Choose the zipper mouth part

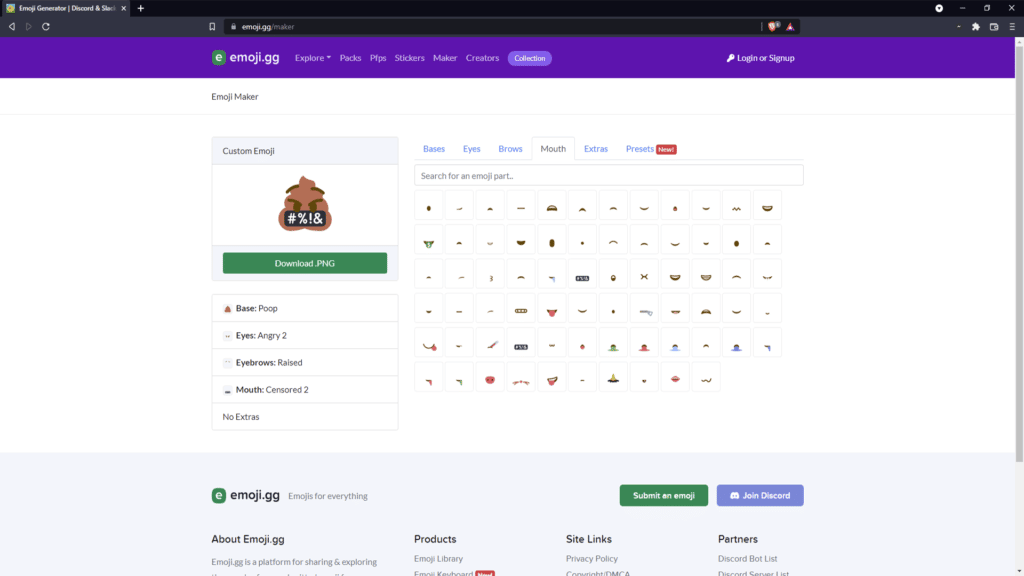[x=645, y=309]
